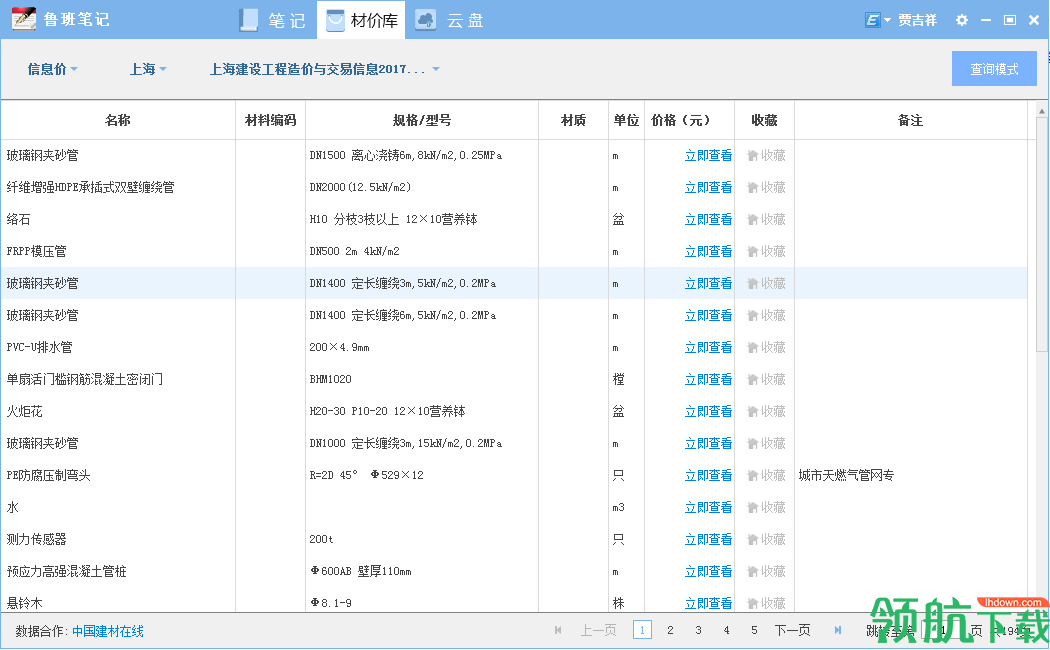
Task: Click the user account E icon
Action: click(x=872, y=20)
